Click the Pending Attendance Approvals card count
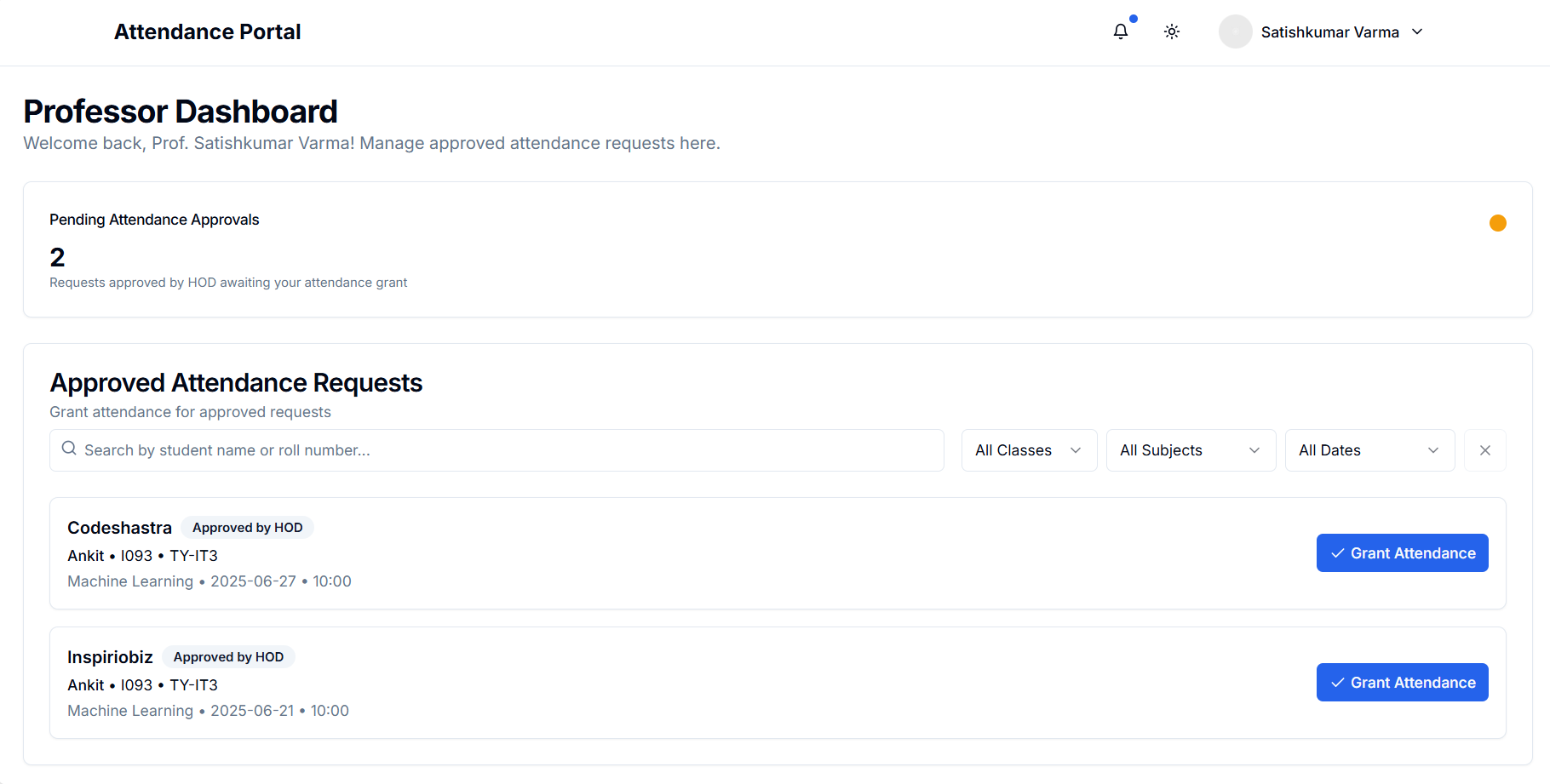This screenshot has height=784, width=1550. [x=57, y=257]
